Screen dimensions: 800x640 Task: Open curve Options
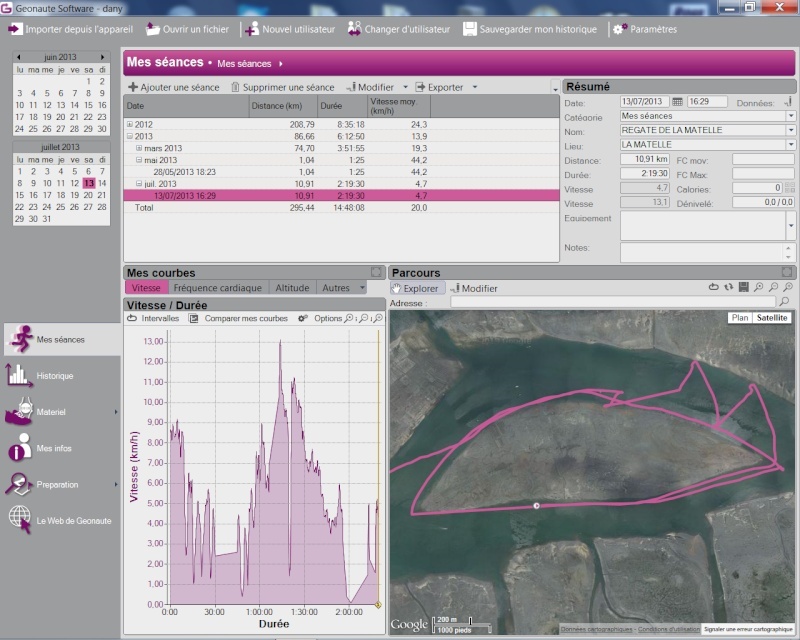tap(320, 318)
